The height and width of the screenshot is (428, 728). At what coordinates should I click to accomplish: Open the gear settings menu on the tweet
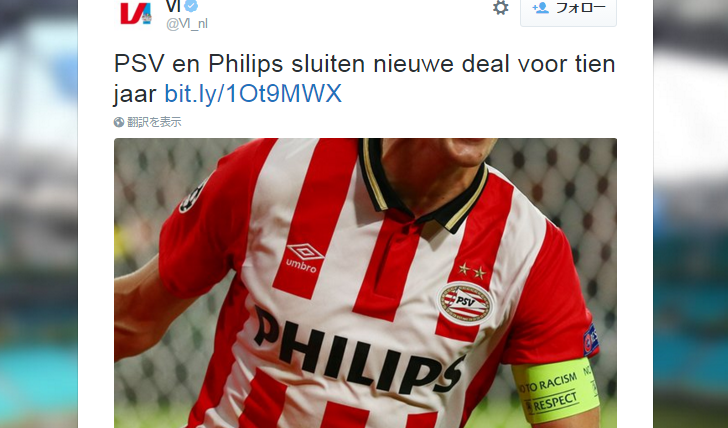[500, 7]
